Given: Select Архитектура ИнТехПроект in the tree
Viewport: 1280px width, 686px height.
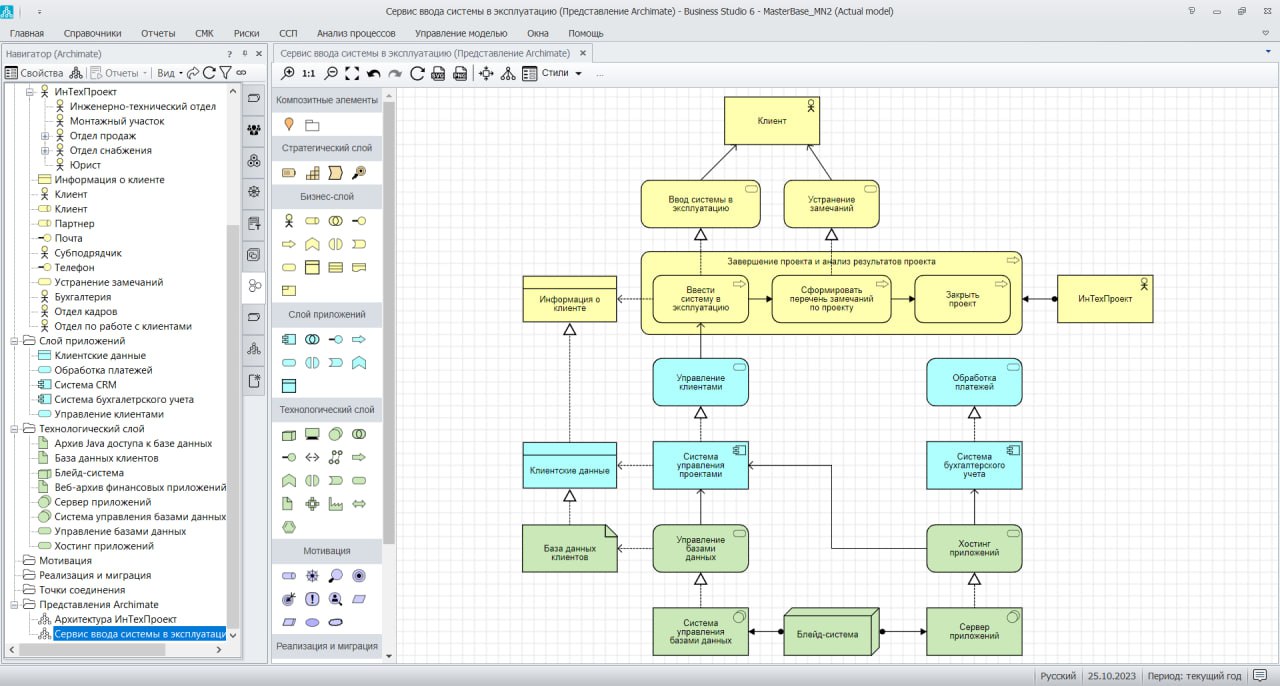Looking at the screenshot, I should (114, 619).
